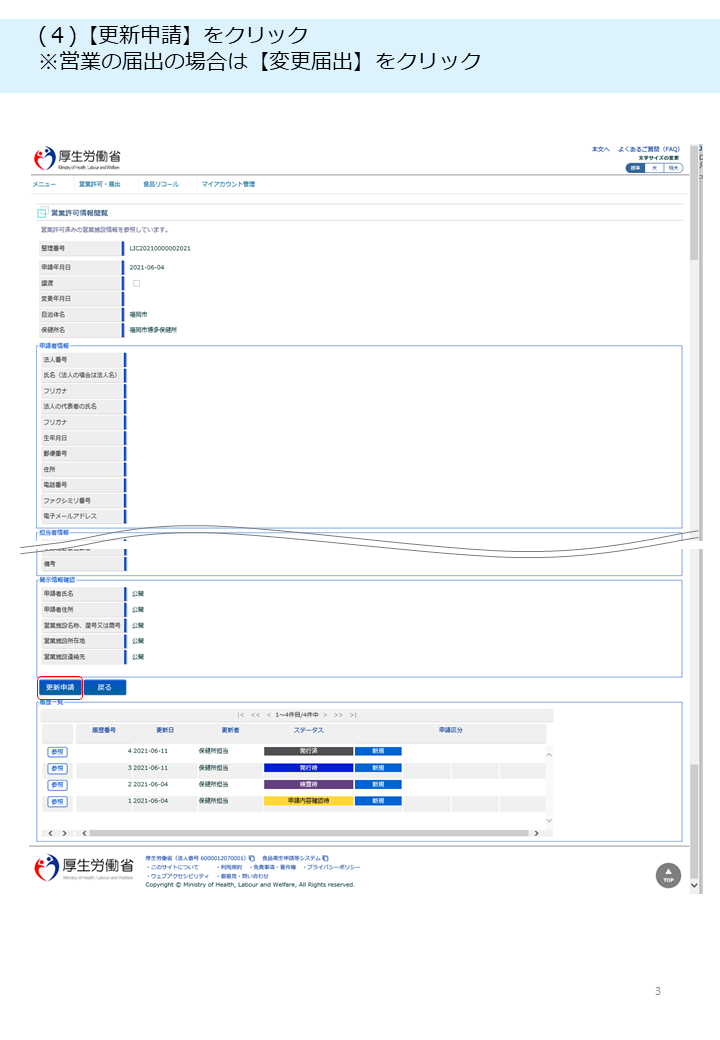
Task: Click the yellow 申請内容確認待 status badge
Action: pos(308,801)
